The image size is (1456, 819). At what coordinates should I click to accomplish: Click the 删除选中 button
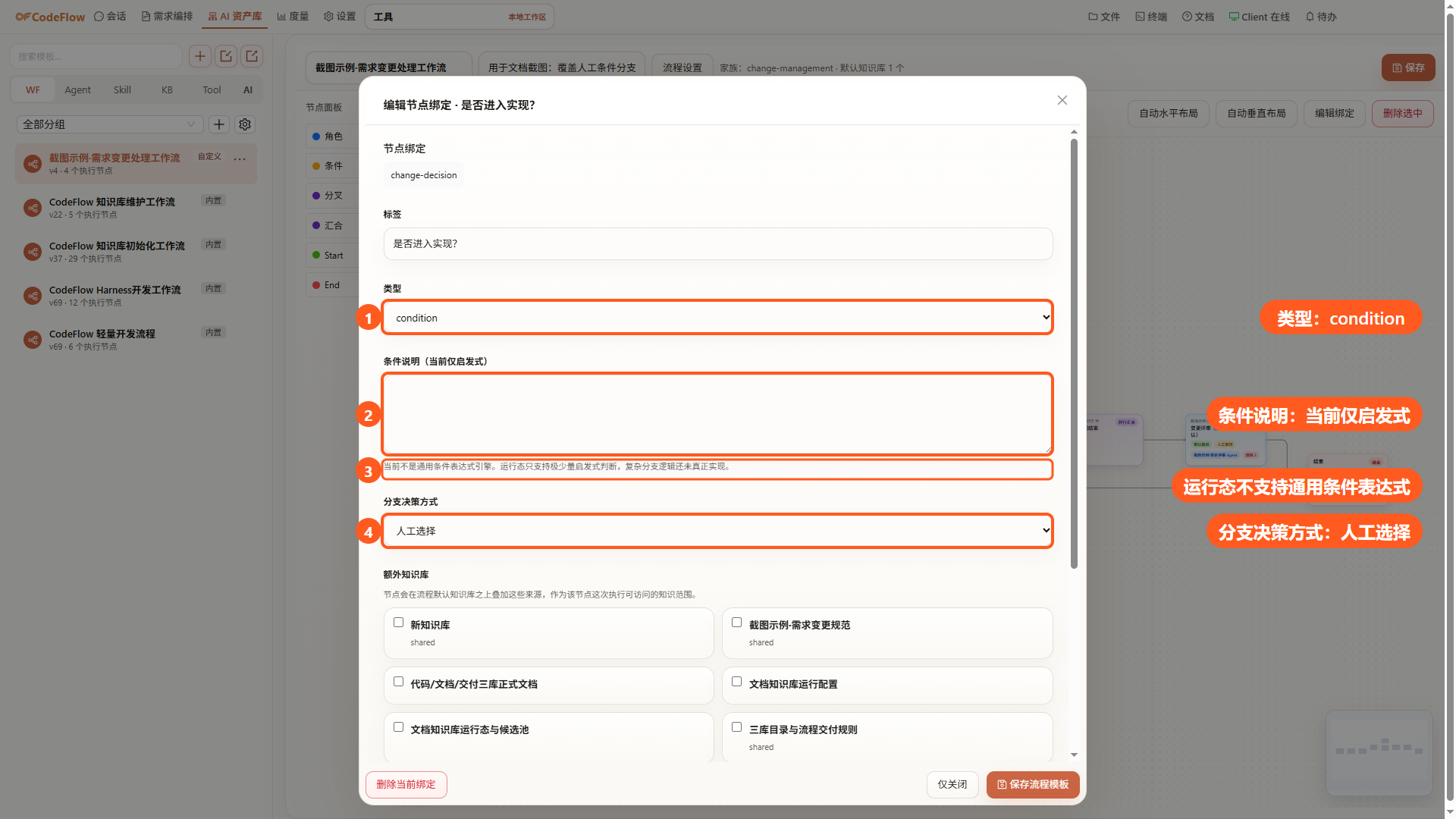coord(1403,114)
